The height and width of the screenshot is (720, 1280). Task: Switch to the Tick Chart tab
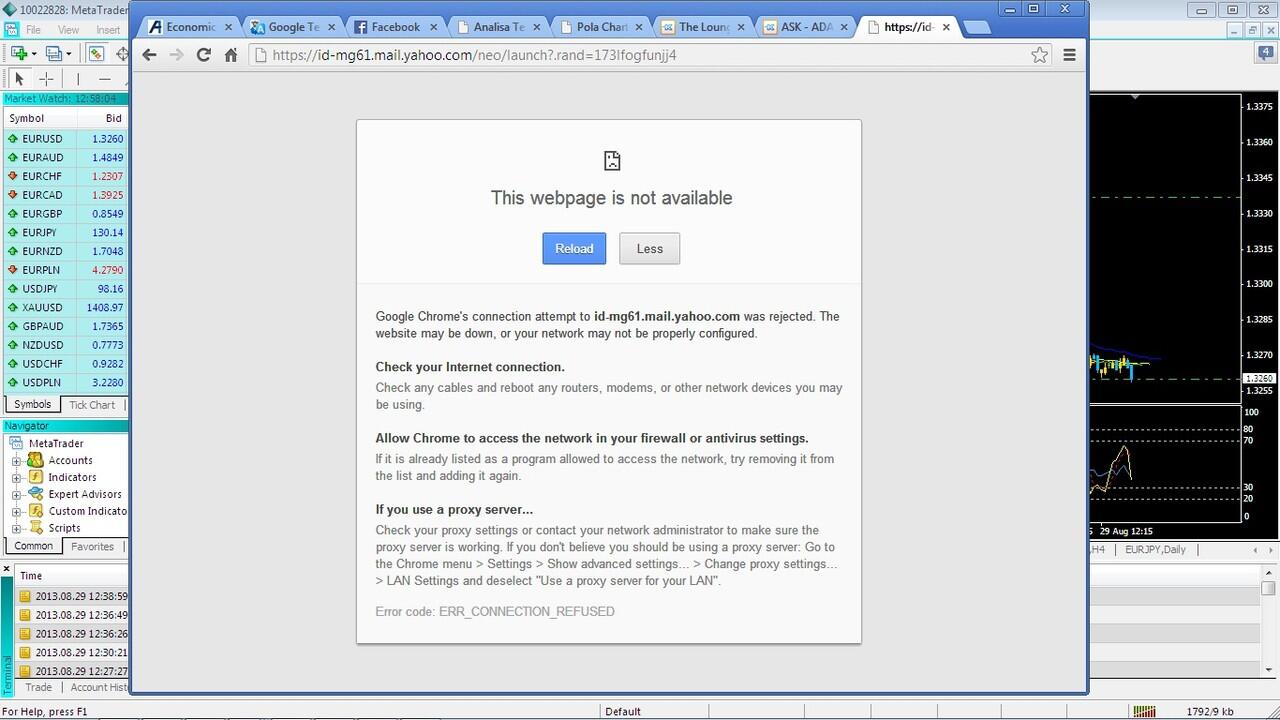pos(92,405)
